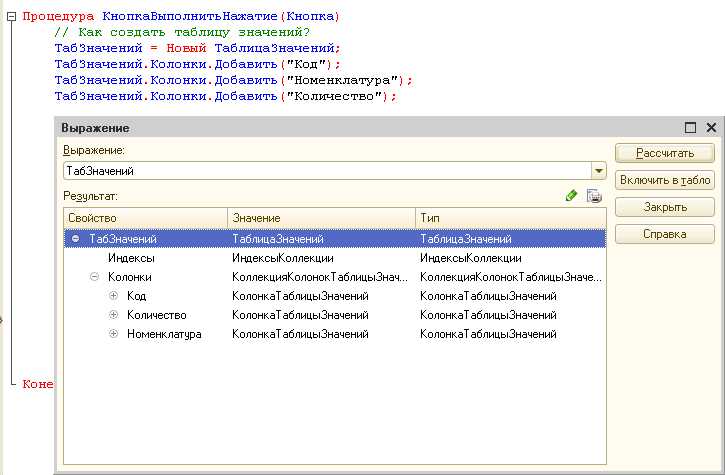Collapse the ТабЗначений root node
The height and width of the screenshot is (475, 725).
[x=75, y=239]
